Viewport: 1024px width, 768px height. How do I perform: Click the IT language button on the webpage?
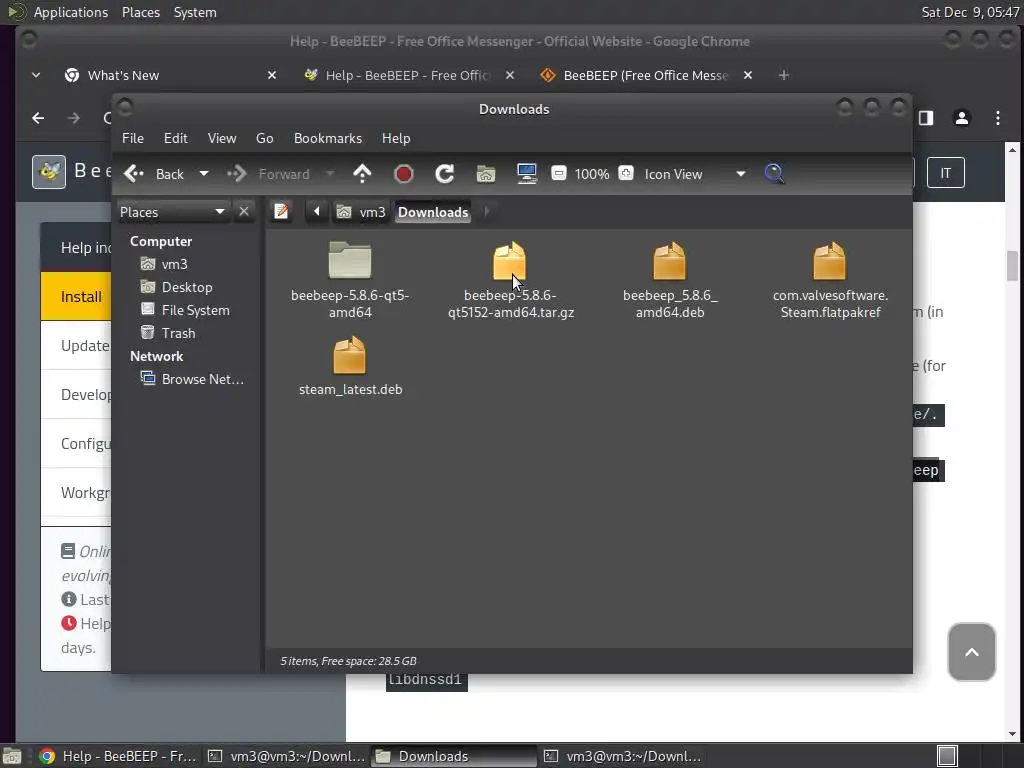[945, 173]
